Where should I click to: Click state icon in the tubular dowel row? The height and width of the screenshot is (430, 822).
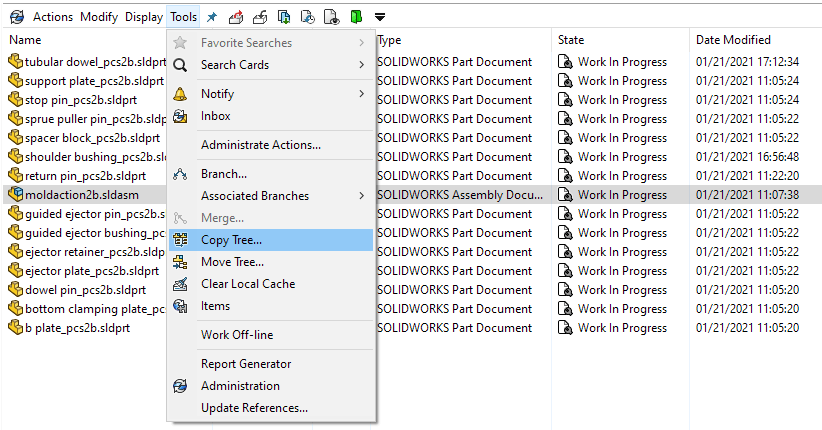pyautogui.click(x=565, y=62)
